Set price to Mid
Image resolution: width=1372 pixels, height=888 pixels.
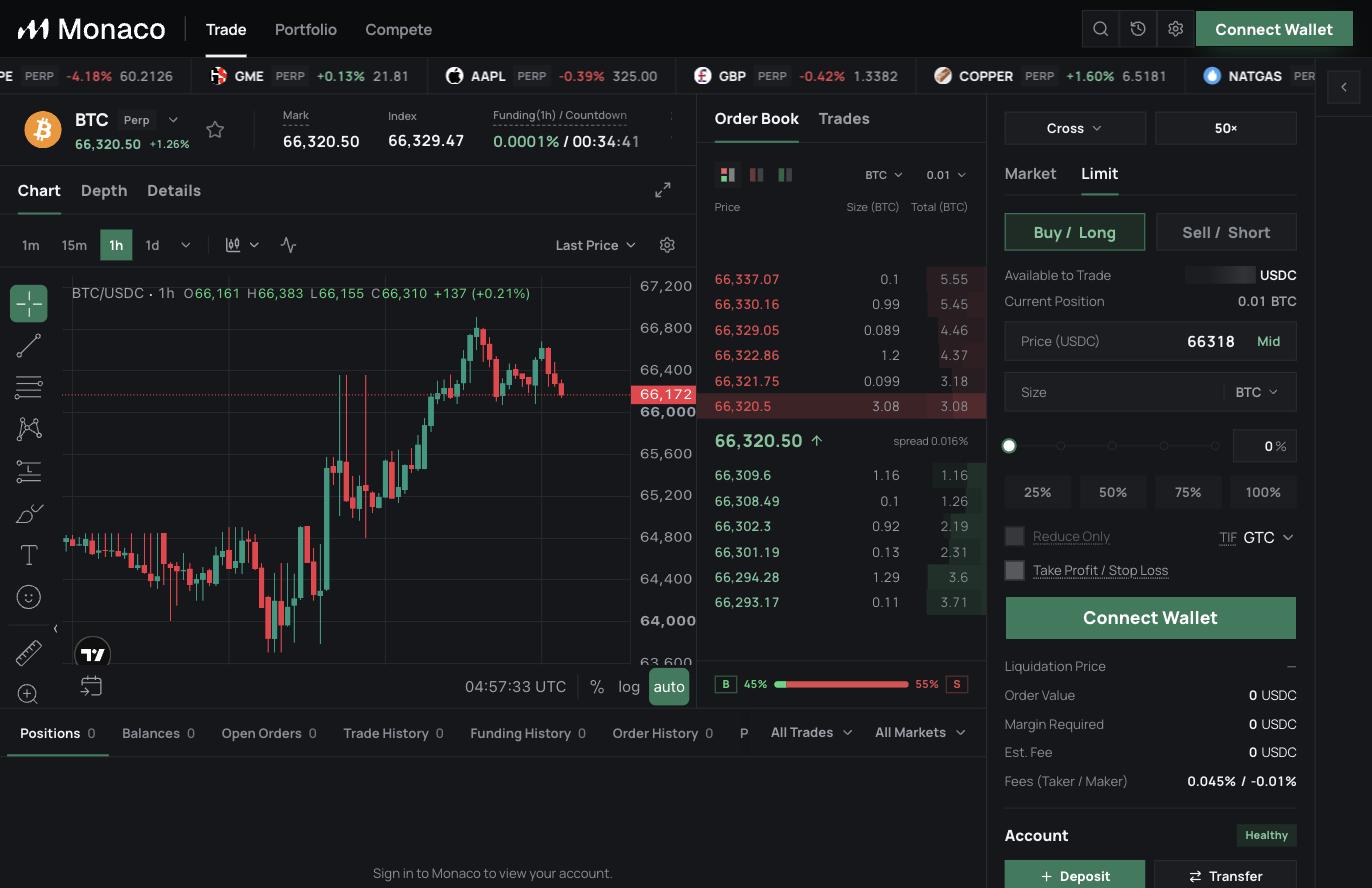point(1268,341)
